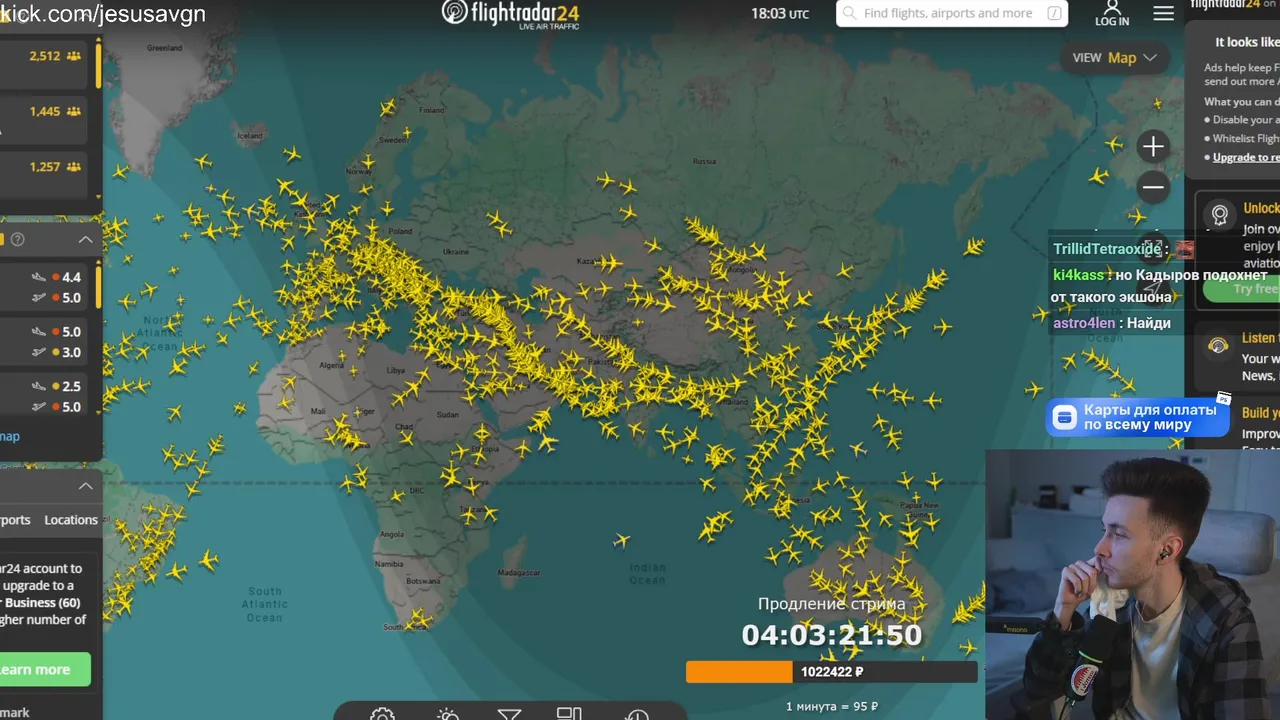1280x720 pixels.
Task: Click the LOG IN text link
Action: (x=1112, y=21)
